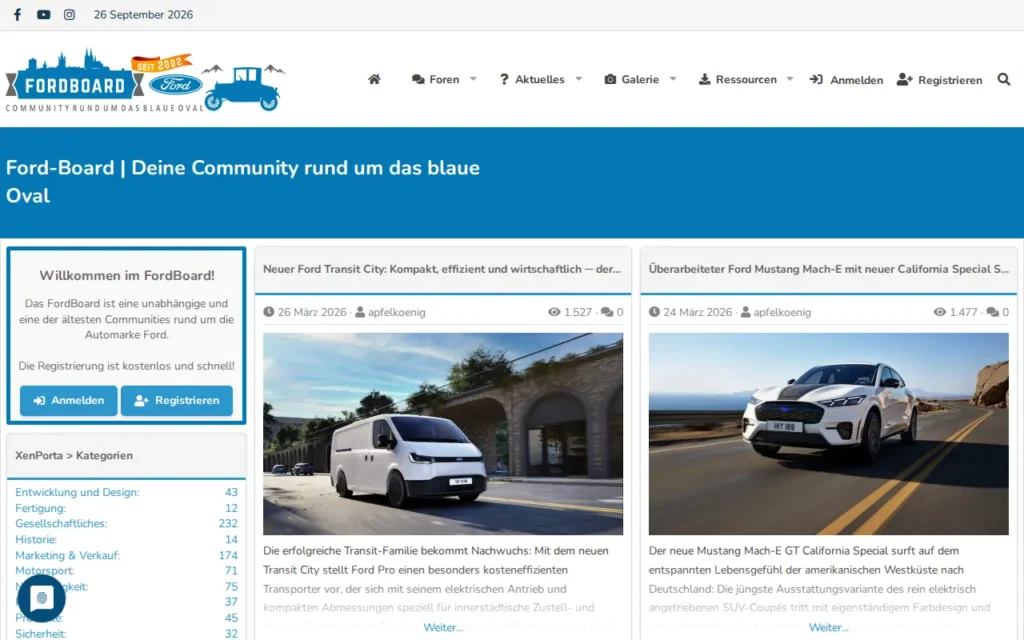Open the floating privacy fingerprint icon
This screenshot has width=1024, height=640.
(x=41, y=598)
